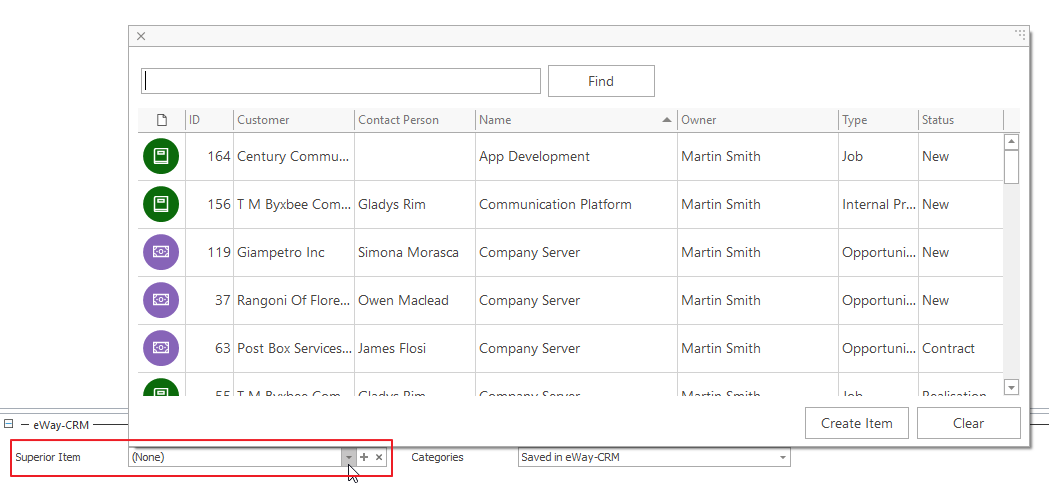
Task: Select the Communication Platform name cell
Action: (x=576, y=204)
